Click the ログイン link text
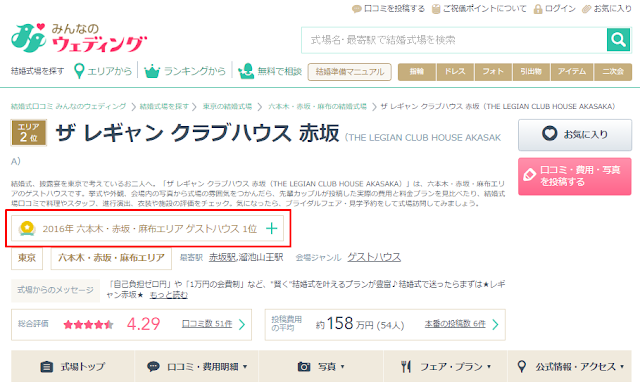 click(x=560, y=9)
